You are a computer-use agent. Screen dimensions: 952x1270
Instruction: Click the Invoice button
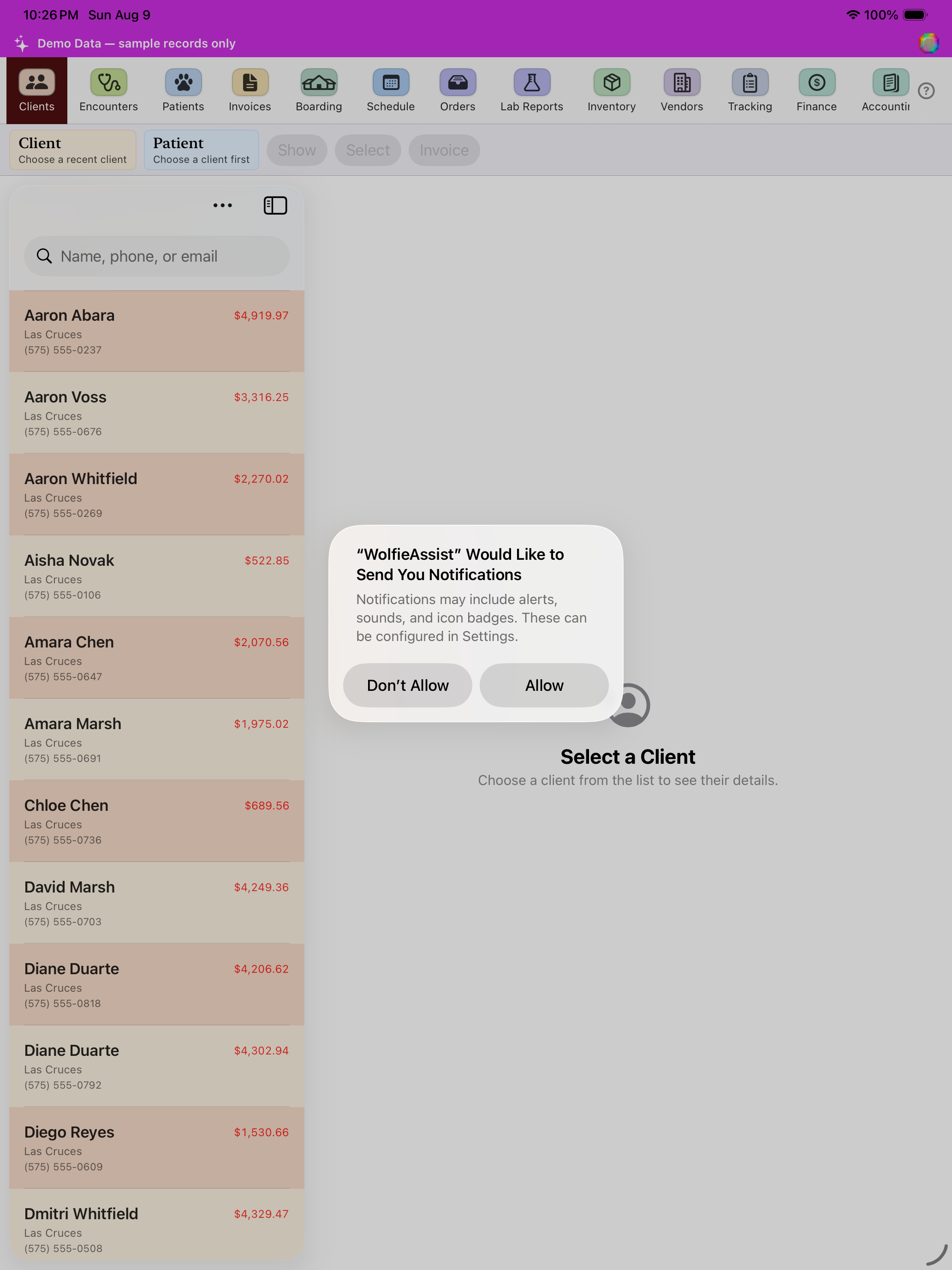[444, 150]
